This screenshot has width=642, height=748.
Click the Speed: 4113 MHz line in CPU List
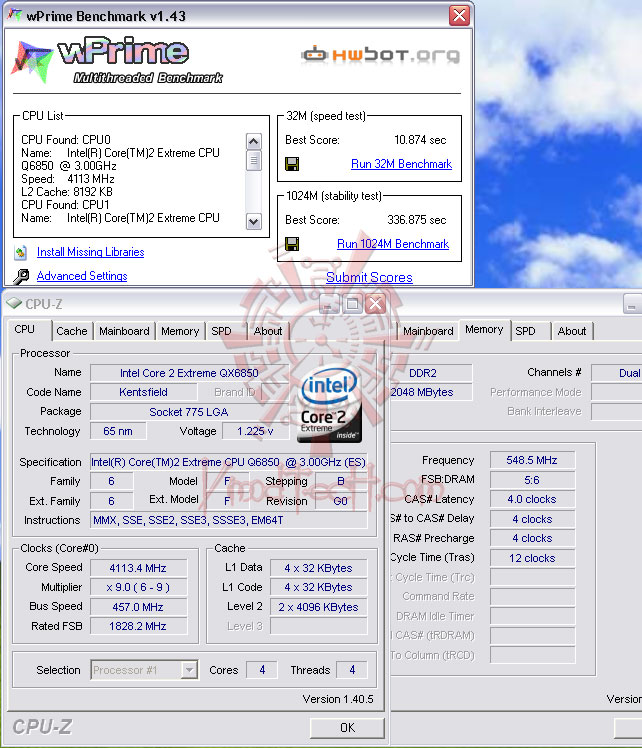point(68,179)
